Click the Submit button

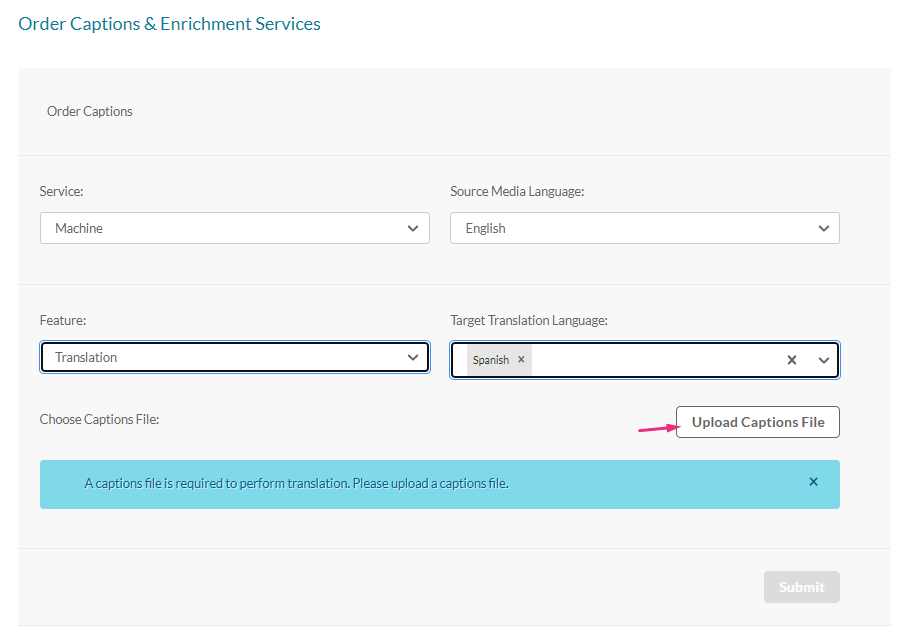coord(801,587)
